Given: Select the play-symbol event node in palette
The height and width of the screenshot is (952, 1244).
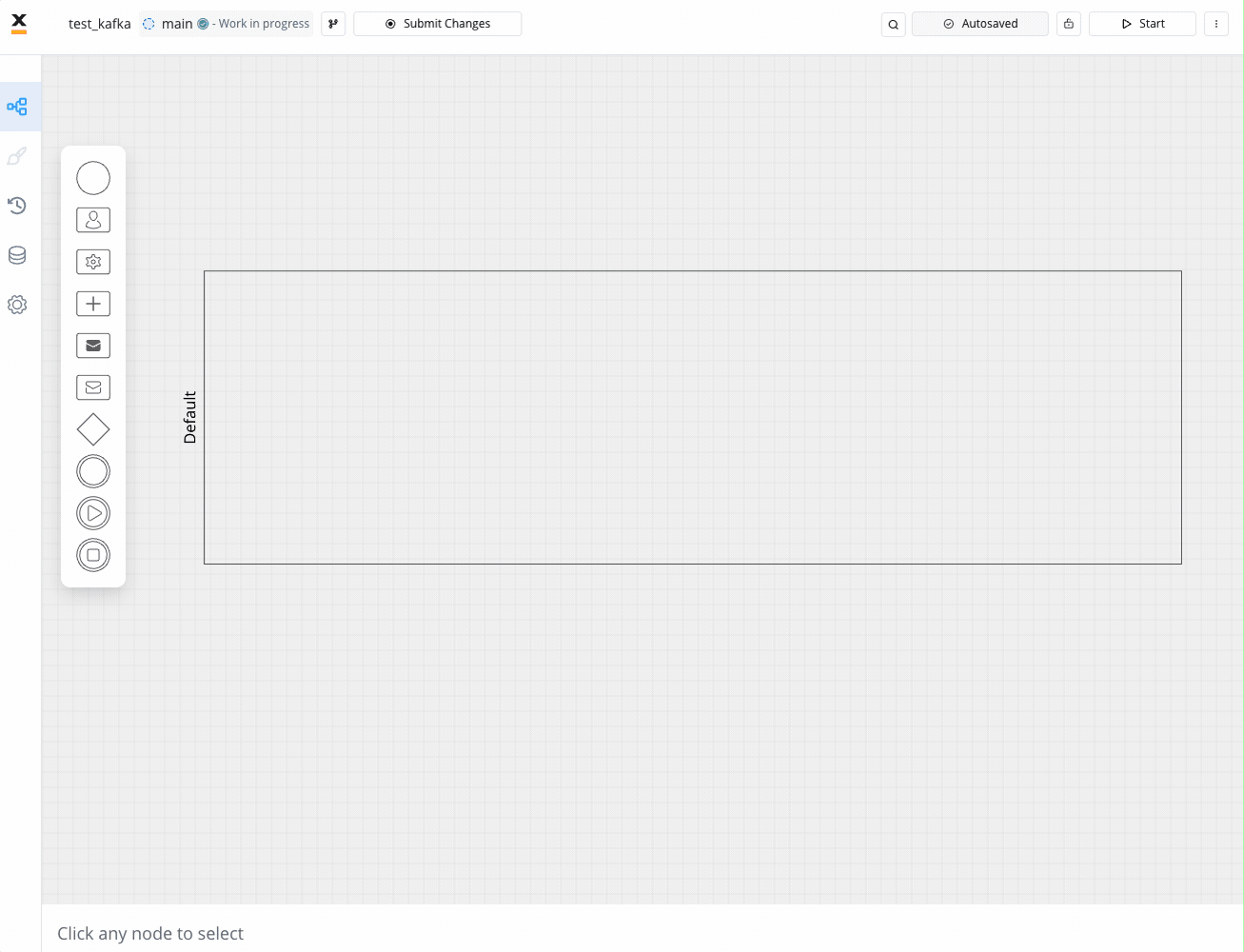Looking at the screenshot, I should click(x=93, y=513).
